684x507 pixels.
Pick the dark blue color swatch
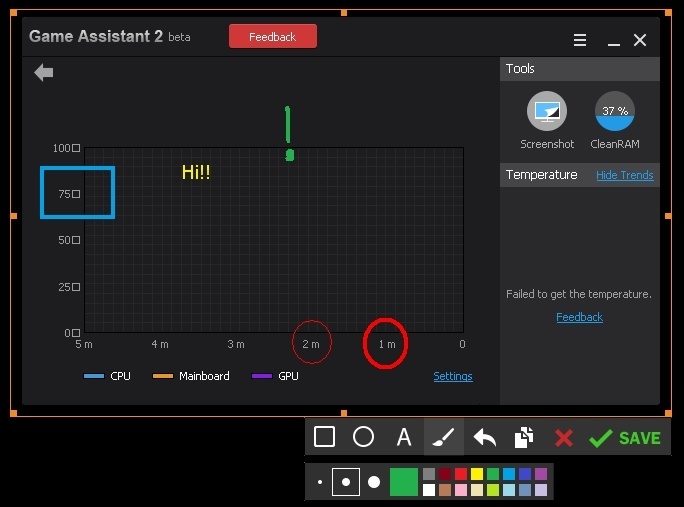525,474
